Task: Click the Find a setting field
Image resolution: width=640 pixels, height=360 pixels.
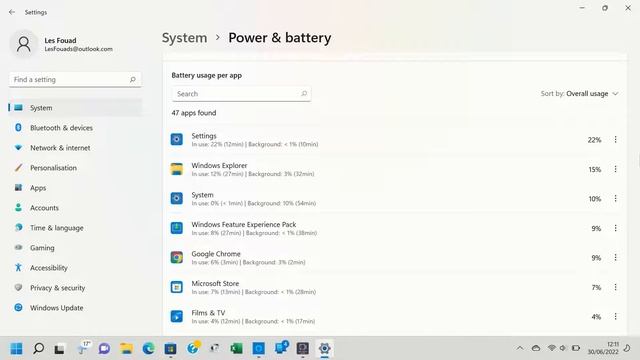Action: coord(75,80)
